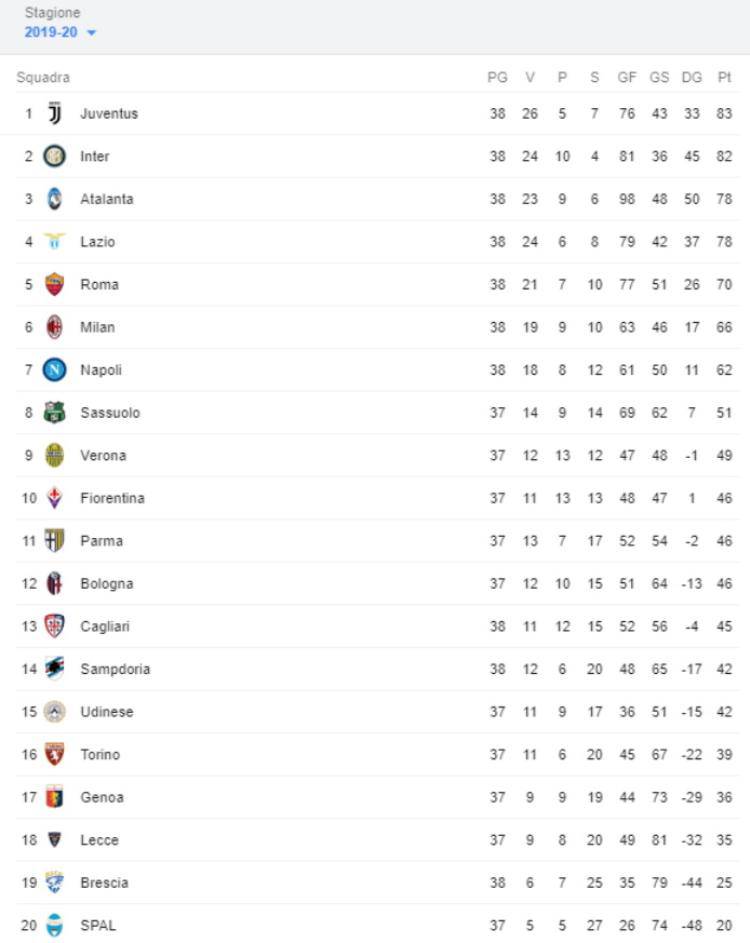Select the Roma club crest
Image resolution: width=750 pixels, height=943 pixels.
[55, 284]
